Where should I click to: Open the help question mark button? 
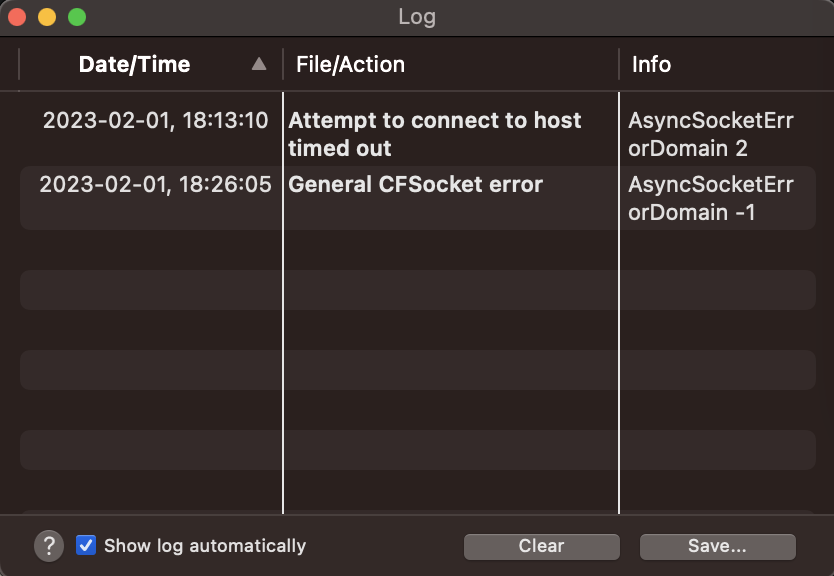pos(49,546)
